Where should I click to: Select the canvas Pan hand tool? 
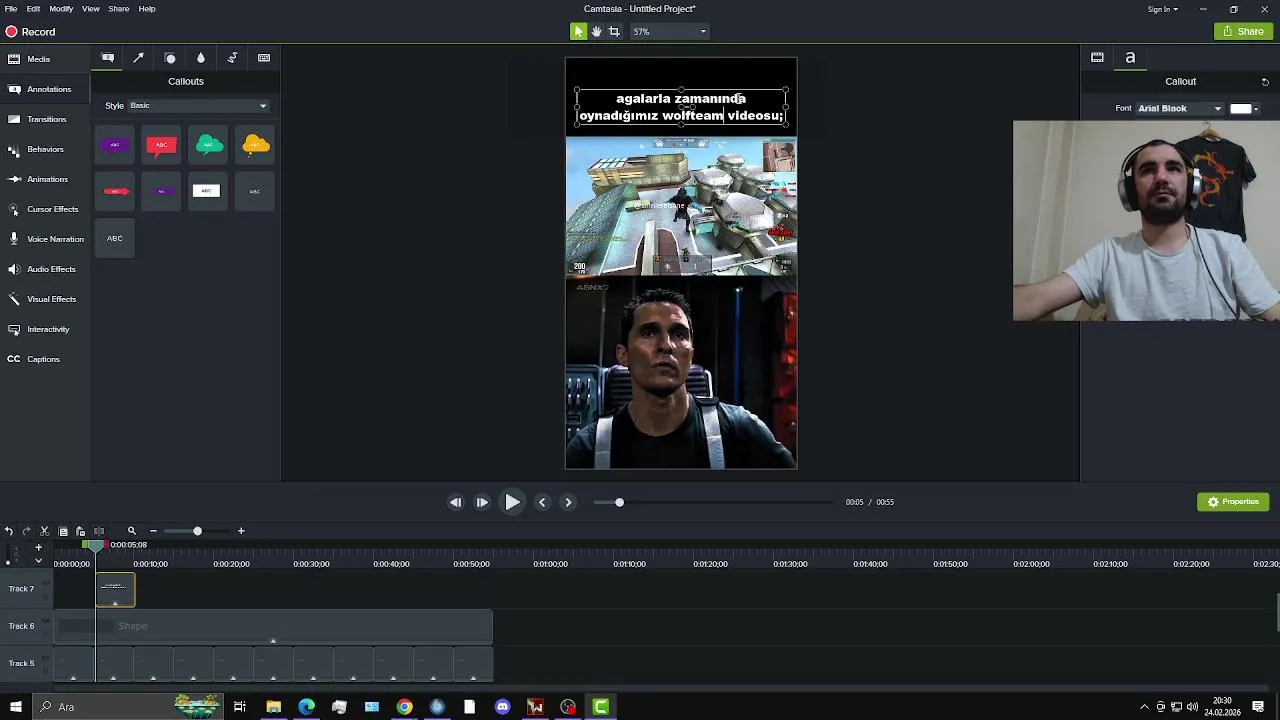pyautogui.click(x=596, y=32)
